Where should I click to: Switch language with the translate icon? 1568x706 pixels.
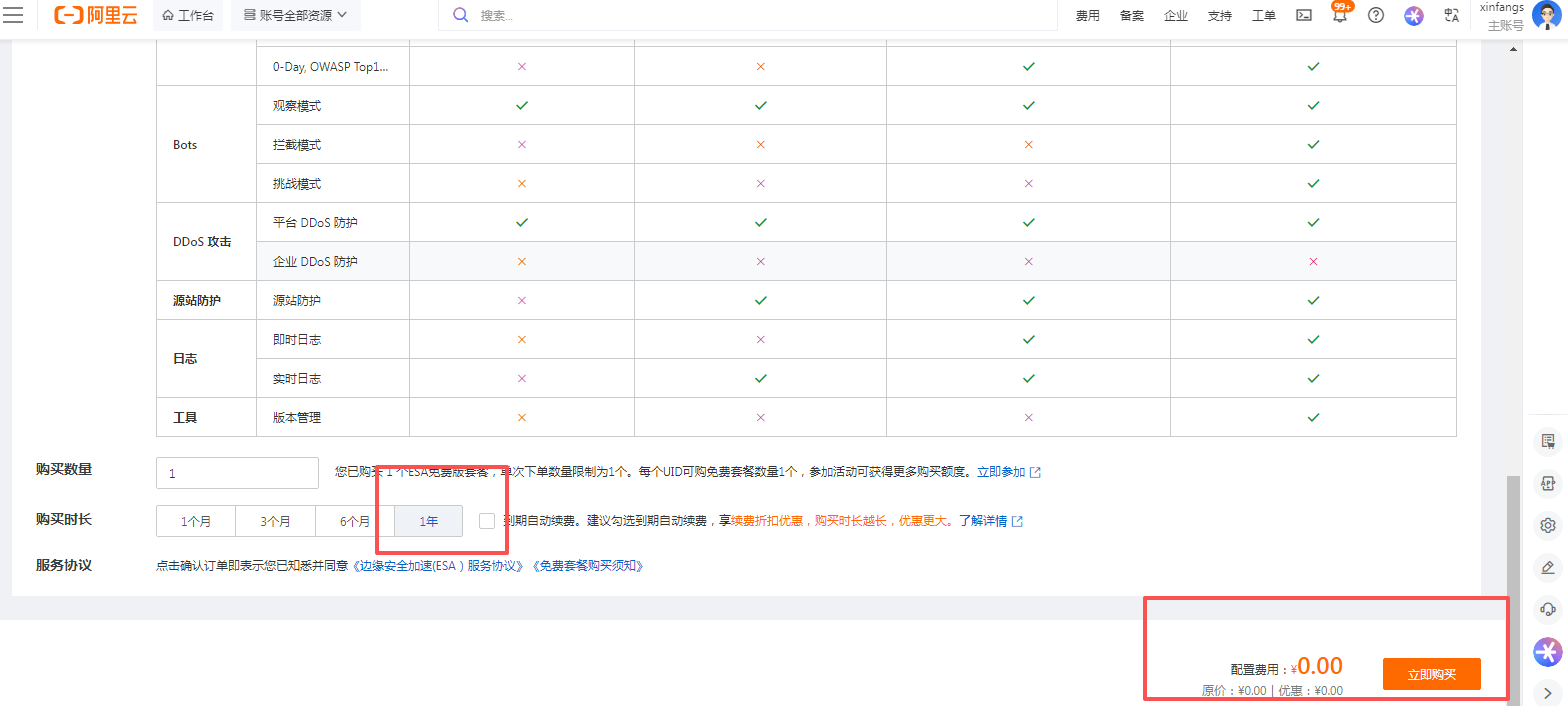(1452, 15)
